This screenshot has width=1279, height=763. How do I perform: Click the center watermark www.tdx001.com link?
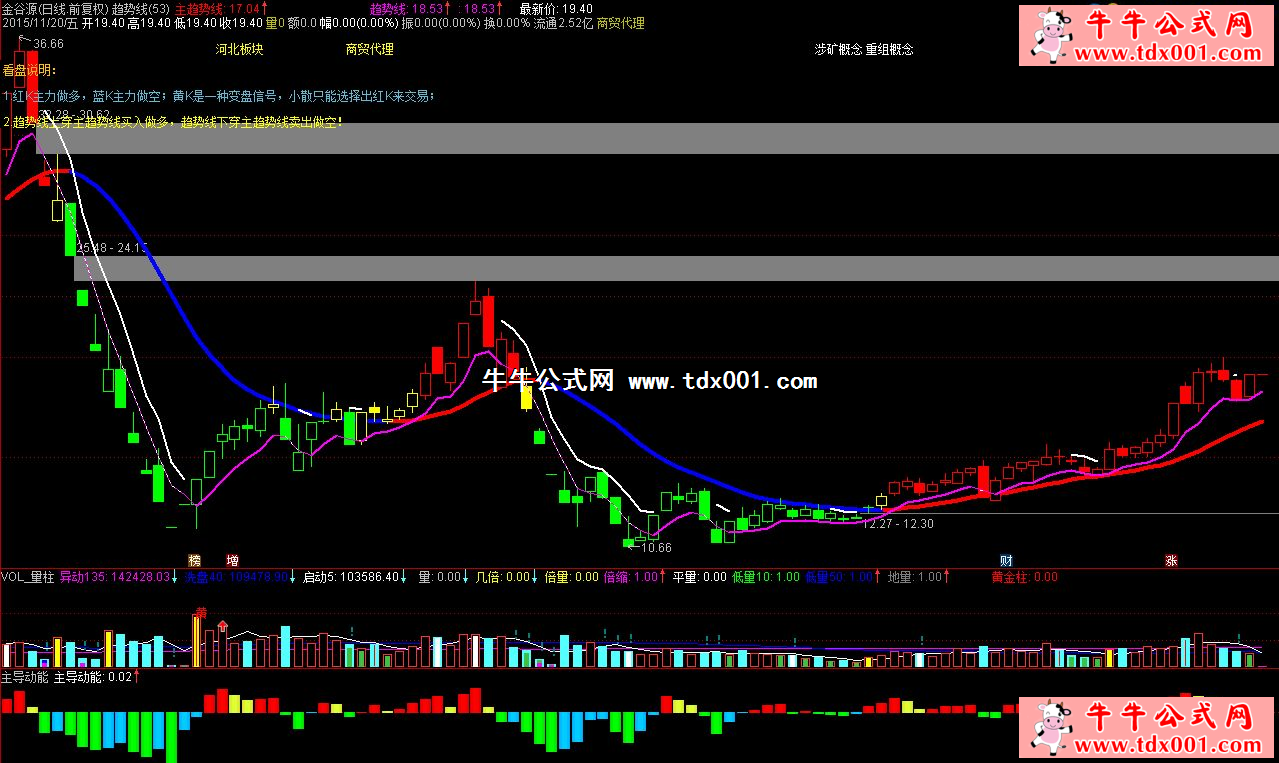[722, 381]
